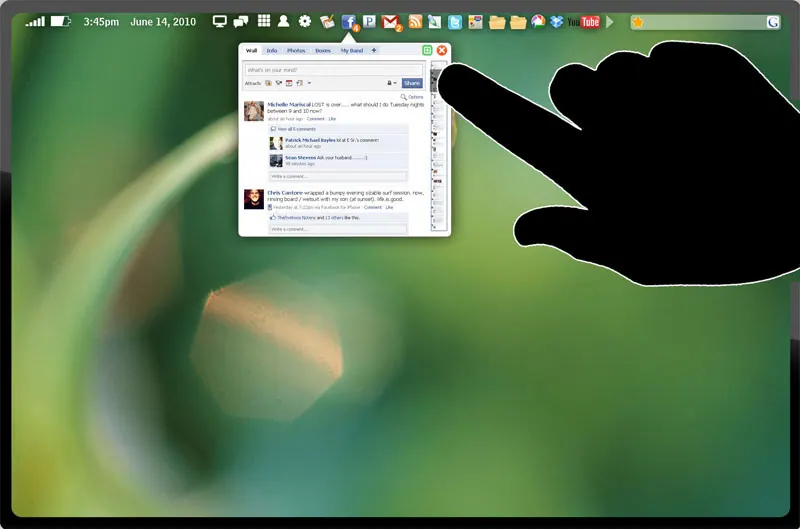This screenshot has width=800, height=529.
Task: Click Chris Cantore's profile picture
Action: (254, 199)
